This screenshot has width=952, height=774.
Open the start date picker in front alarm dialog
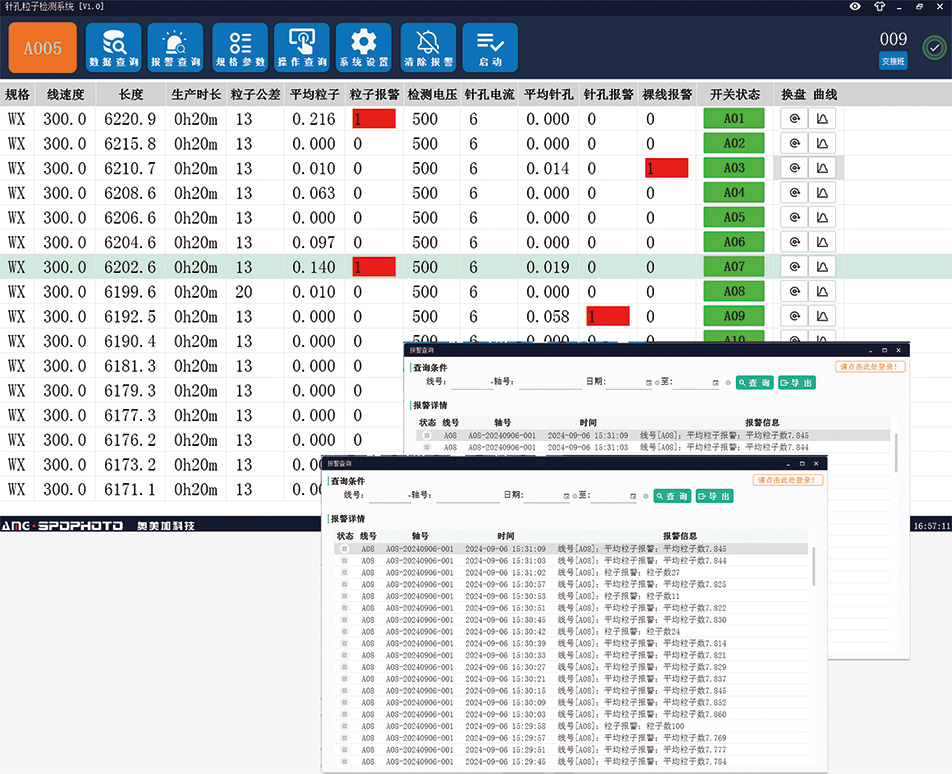point(567,496)
